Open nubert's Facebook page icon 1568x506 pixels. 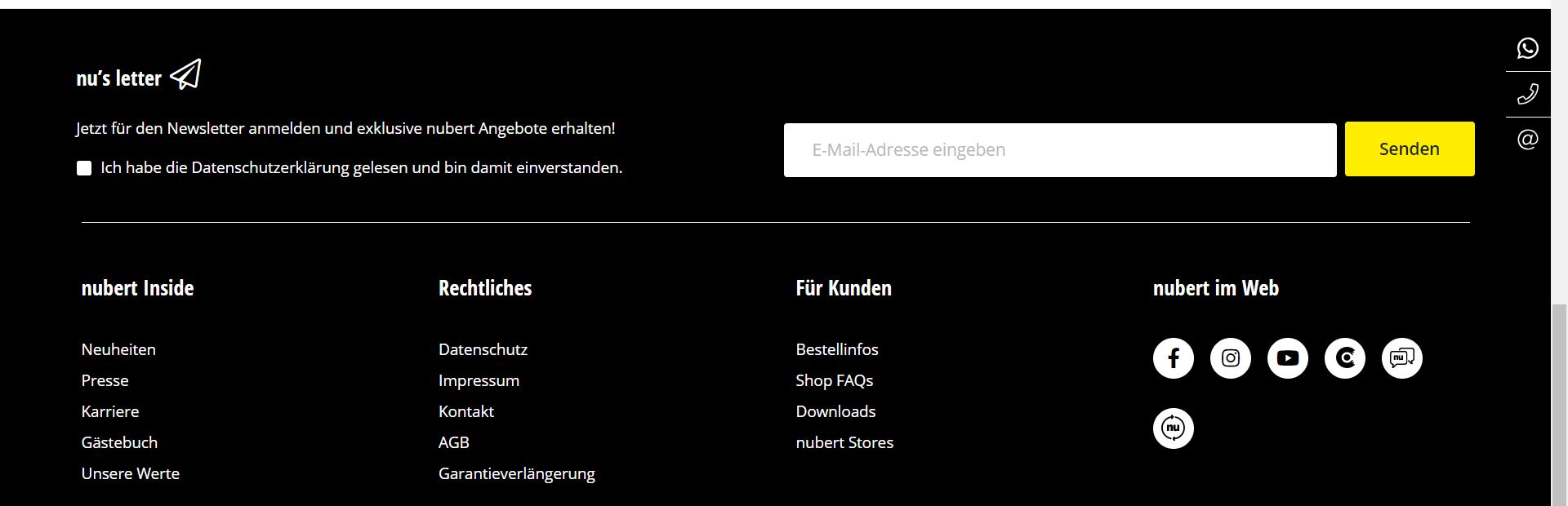click(1173, 358)
